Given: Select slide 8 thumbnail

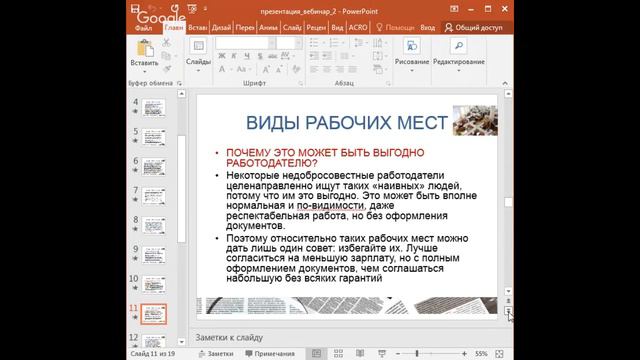Looking at the screenshot, I should 154,226.
